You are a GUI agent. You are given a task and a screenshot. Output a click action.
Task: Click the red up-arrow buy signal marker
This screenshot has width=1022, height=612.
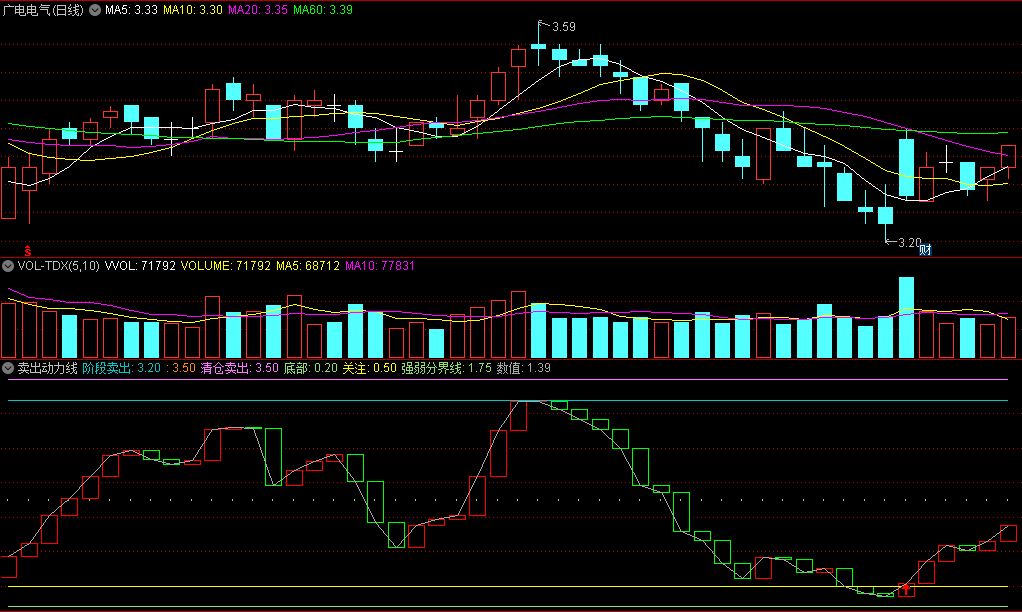point(906,590)
